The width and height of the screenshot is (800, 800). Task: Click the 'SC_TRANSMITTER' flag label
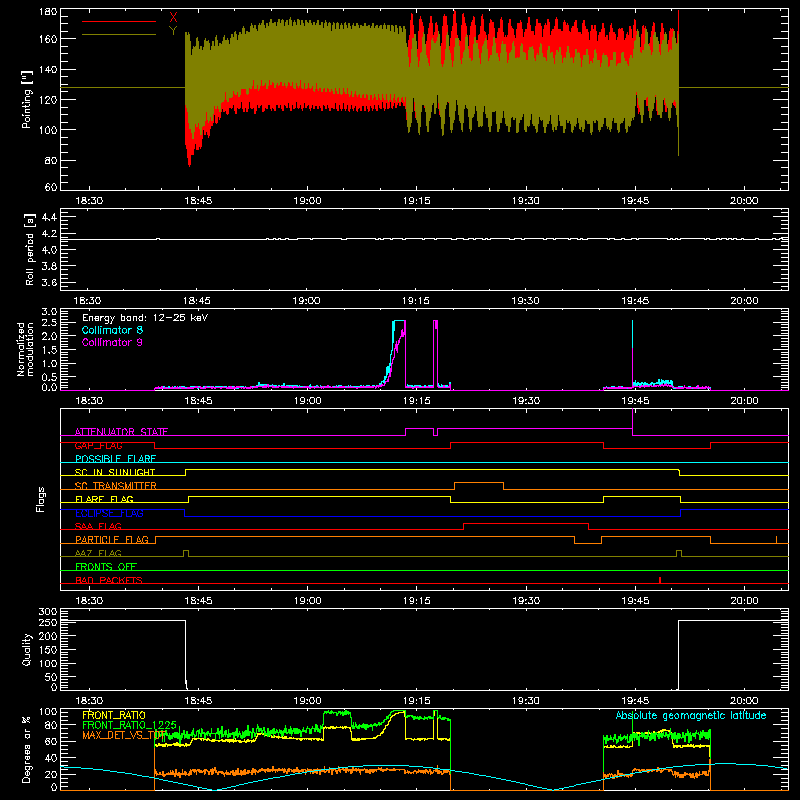click(x=116, y=486)
